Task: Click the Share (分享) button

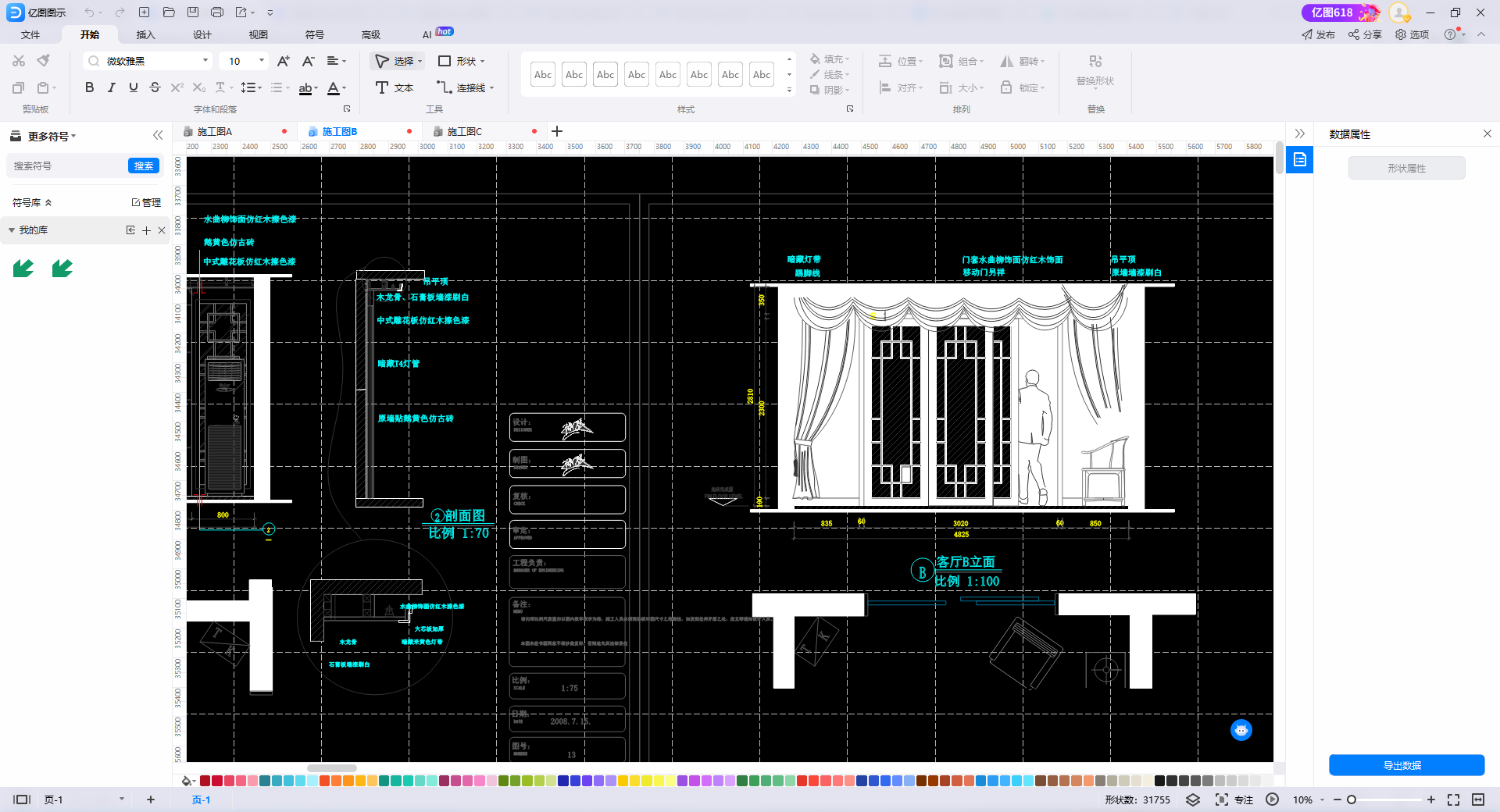Action: click(1366, 34)
